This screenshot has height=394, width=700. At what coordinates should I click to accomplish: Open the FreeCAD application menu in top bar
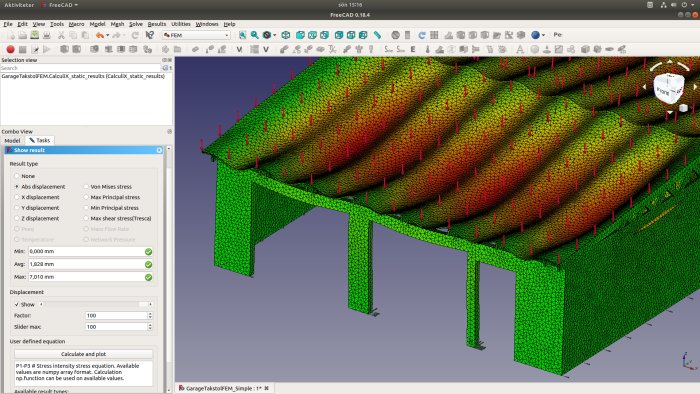coord(60,4)
